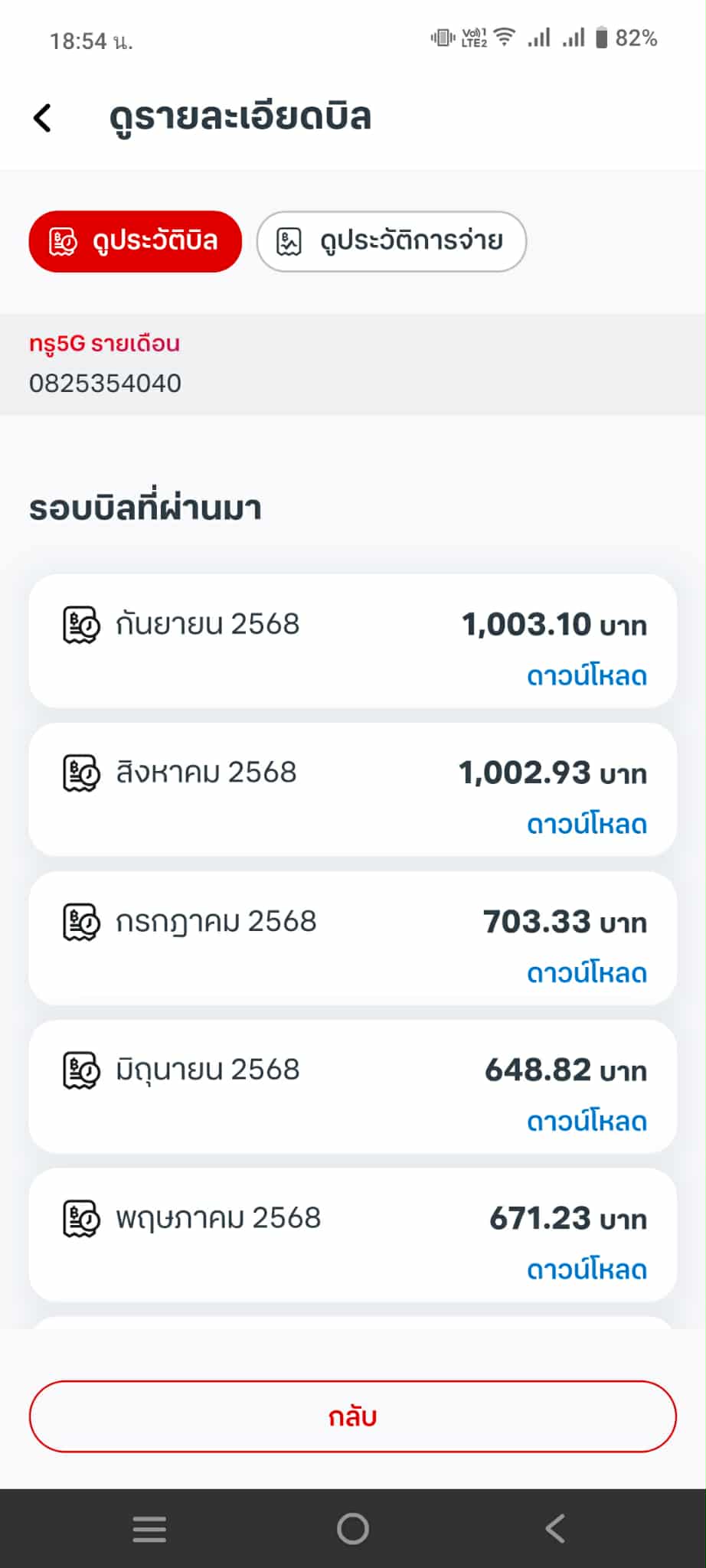Download the มิถุนายน 2568 bill
Viewport: 706px width, 1568px height.
[587, 1122]
